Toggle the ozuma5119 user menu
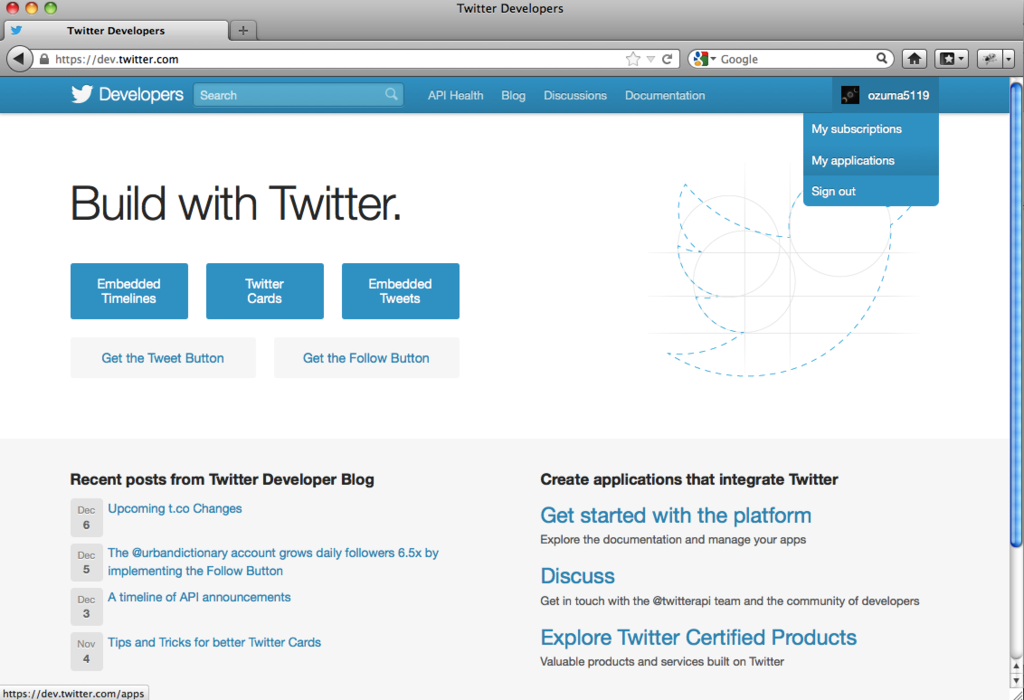The height and width of the screenshot is (700, 1024). click(x=885, y=95)
